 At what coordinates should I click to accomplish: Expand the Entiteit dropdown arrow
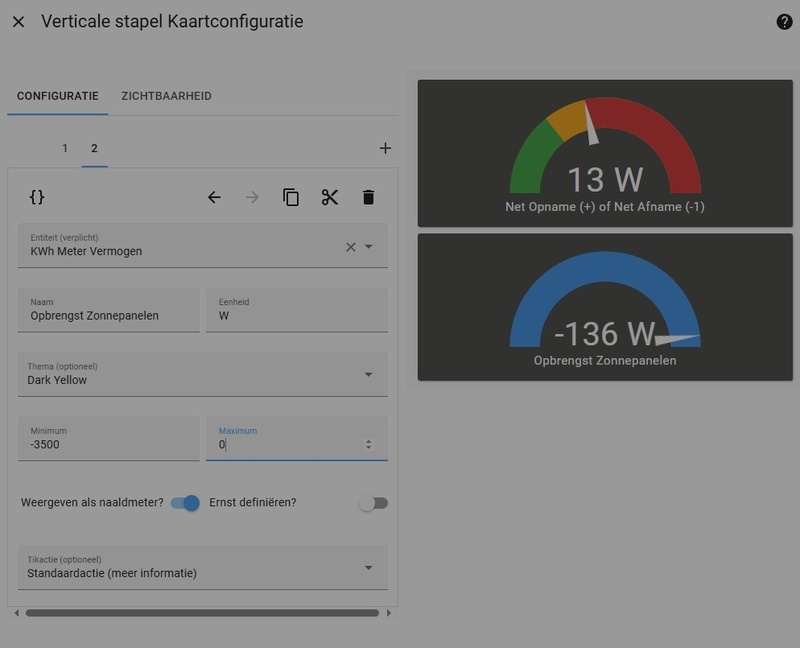click(368, 247)
